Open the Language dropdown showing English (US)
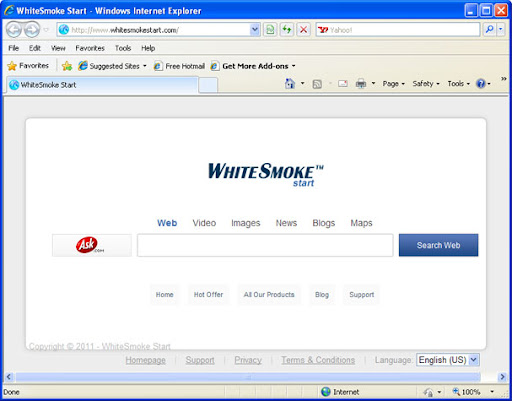Image resolution: width=512 pixels, height=401 pixels. pyautogui.click(x=448, y=360)
